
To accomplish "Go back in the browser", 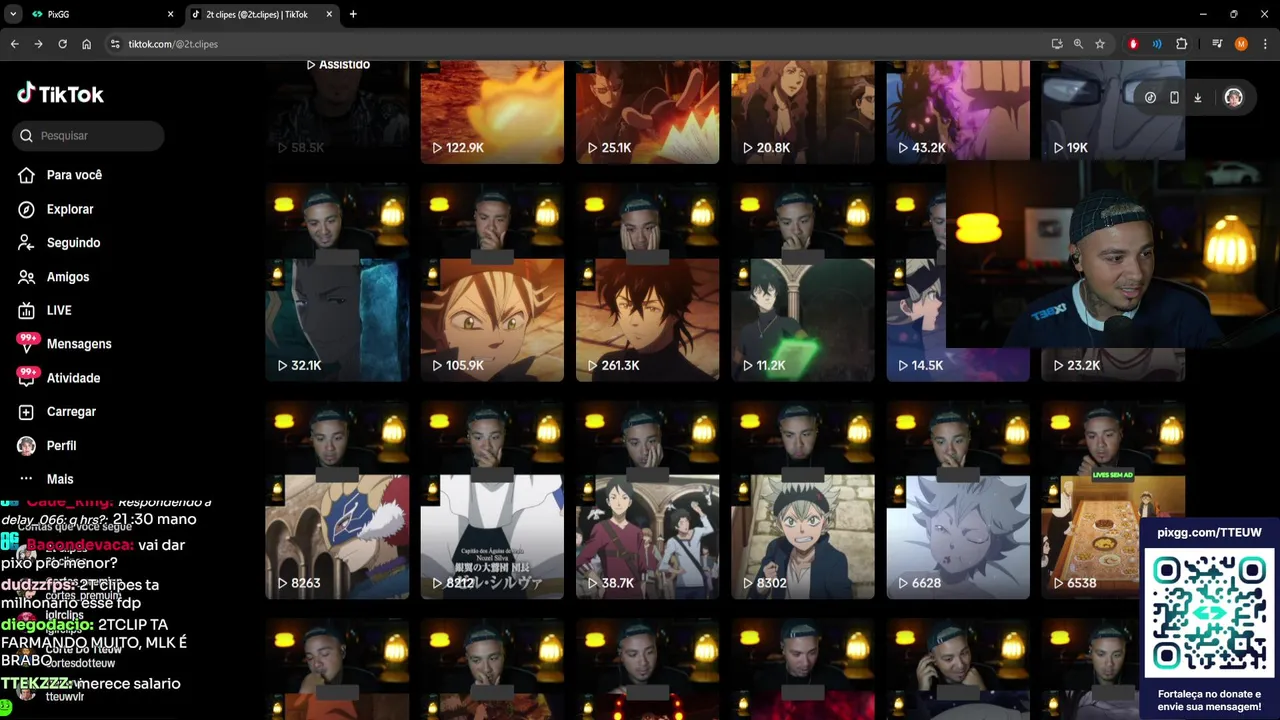I will [x=14, y=44].
